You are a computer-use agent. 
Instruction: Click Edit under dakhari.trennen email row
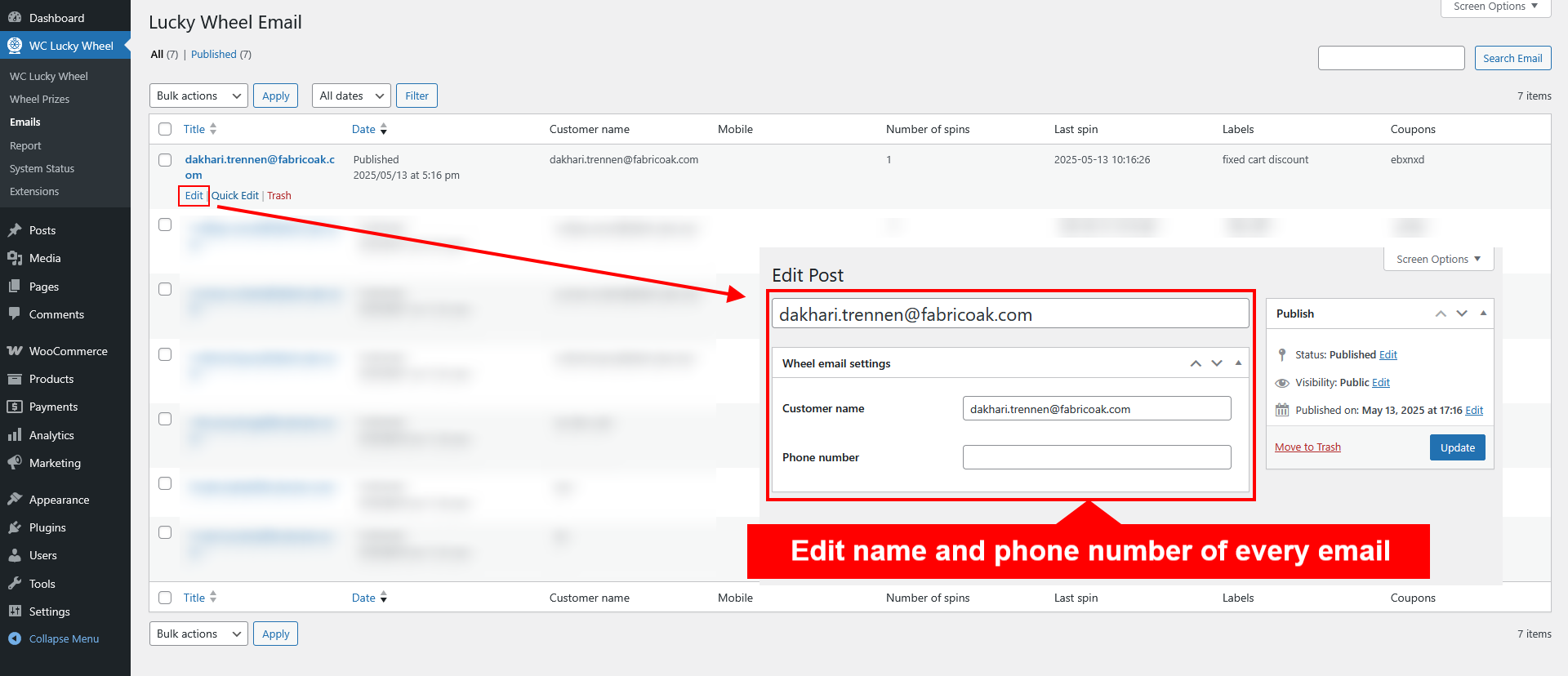pos(194,196)
